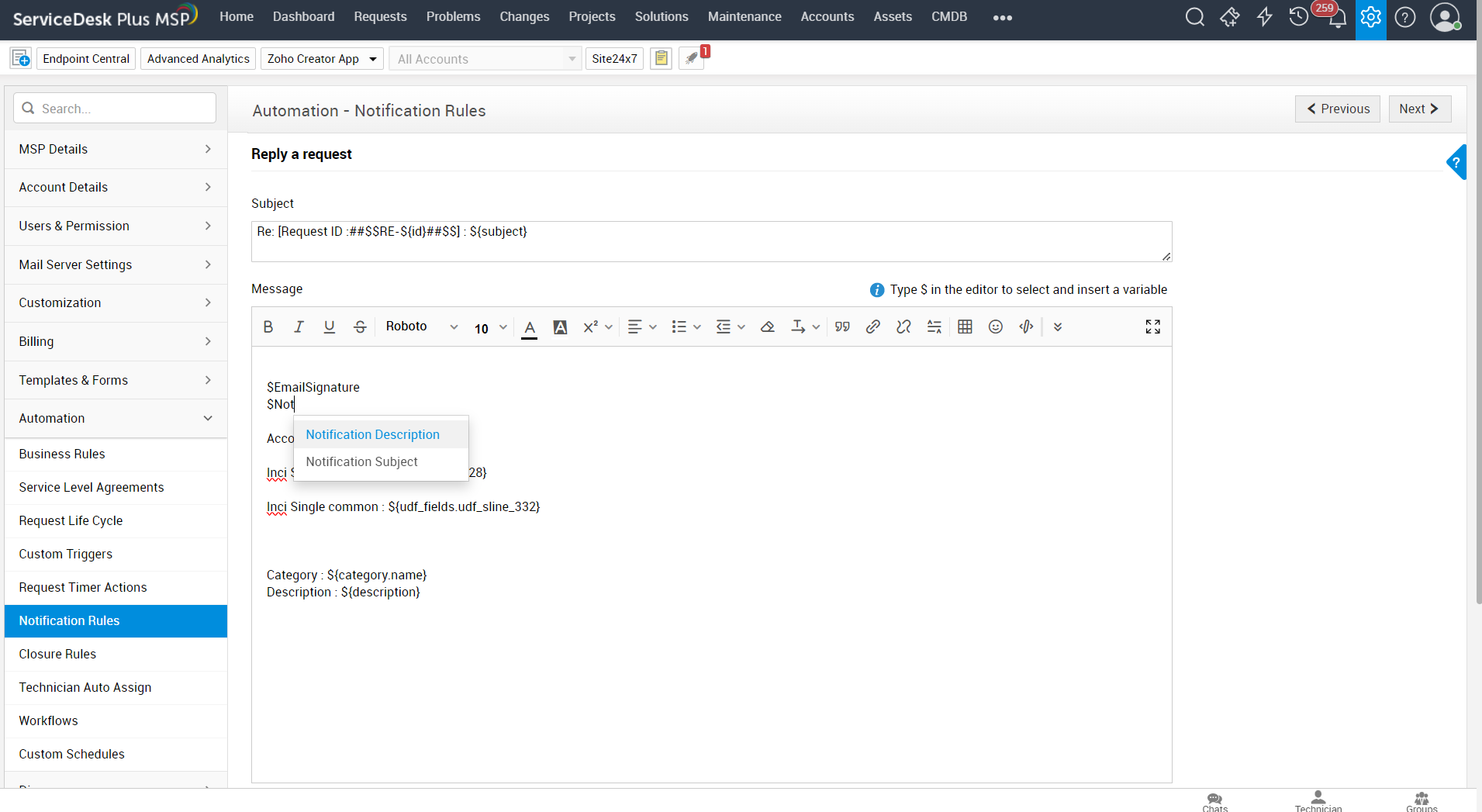This screenshot has width=1482, height=812.
Task: Click into the Subject text box
Action: click(x=711, y=241)
